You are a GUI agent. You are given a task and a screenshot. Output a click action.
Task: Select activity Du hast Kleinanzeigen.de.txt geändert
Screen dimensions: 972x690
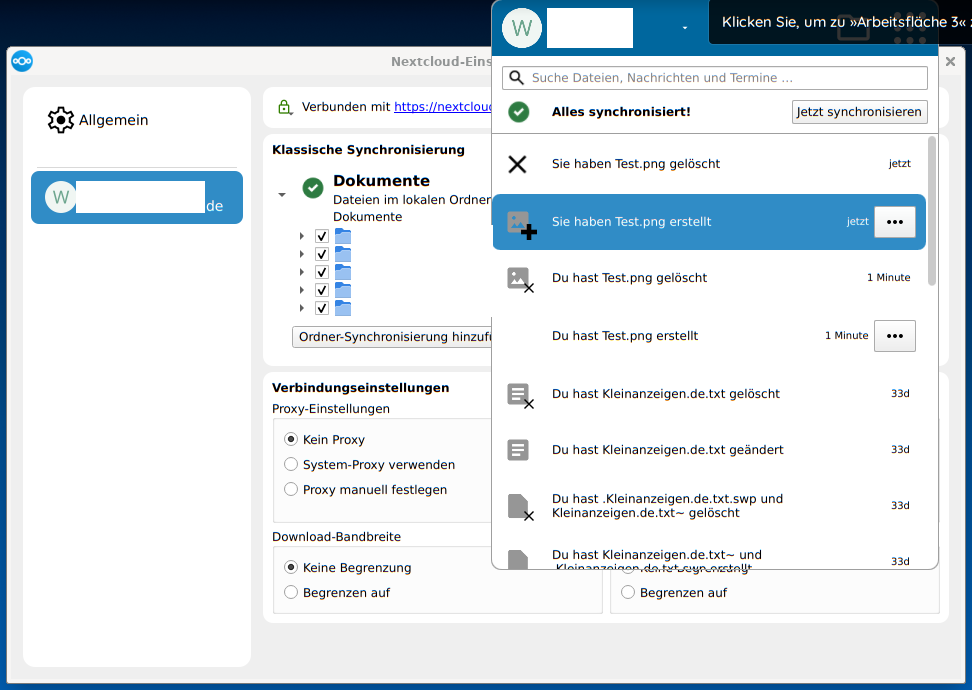point(709,449)
